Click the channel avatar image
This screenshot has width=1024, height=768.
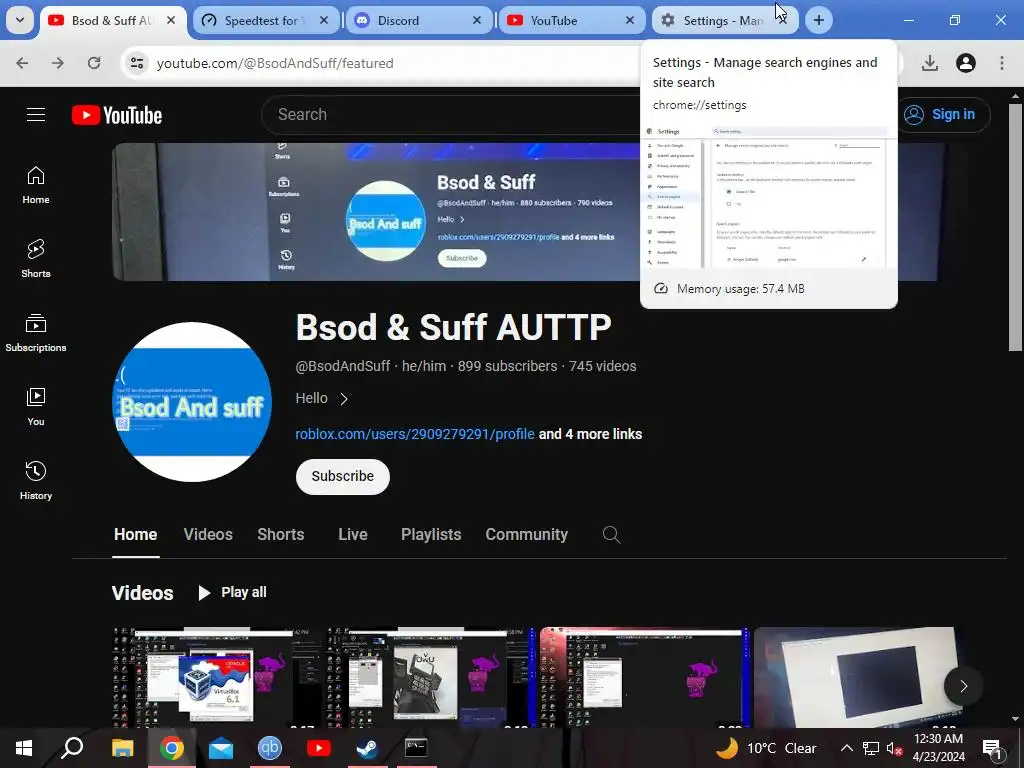193,402
